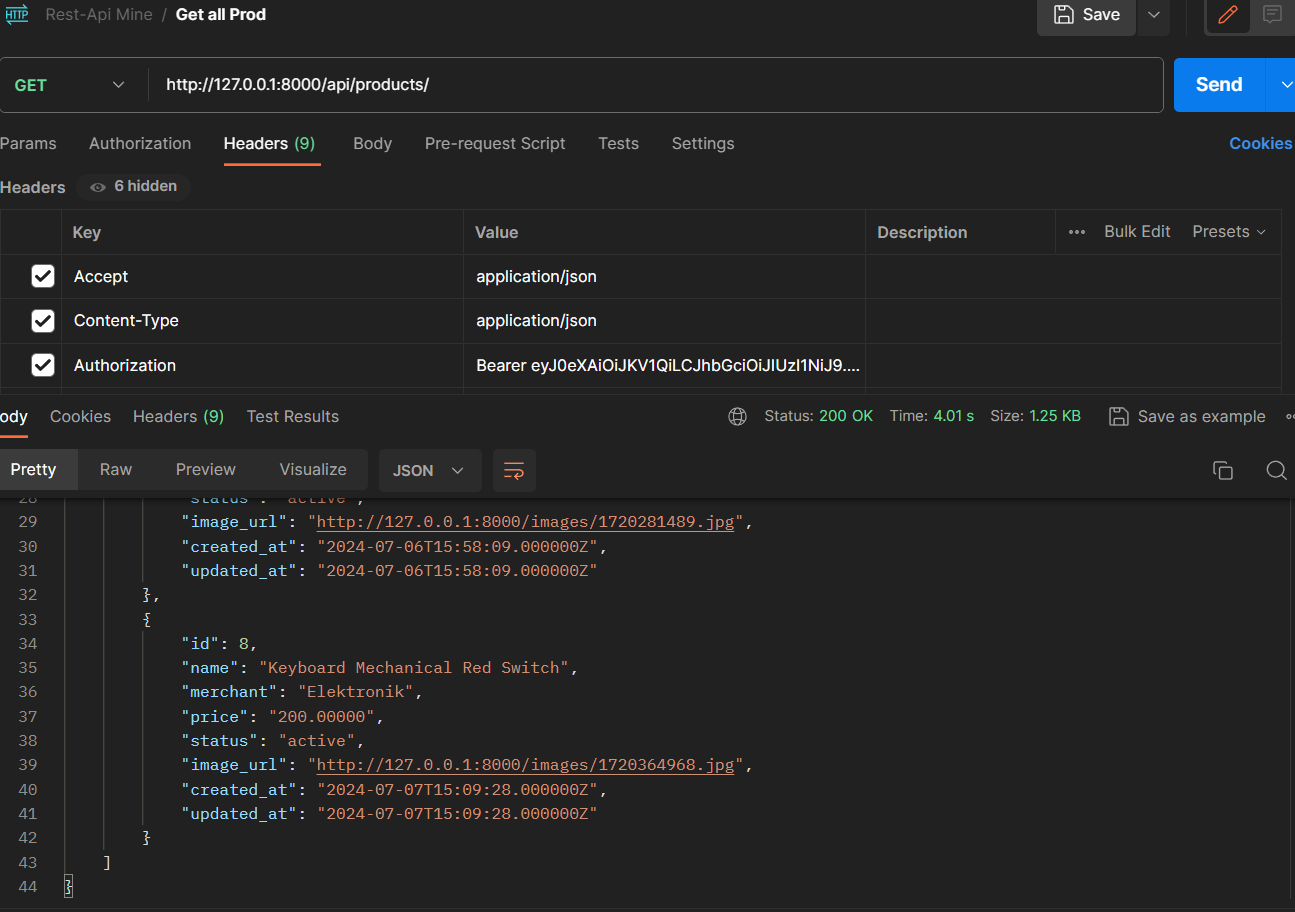The width and height of the screenshot is (1295, 912).
Task: Click the Description column header
Action: pos(922,232)
